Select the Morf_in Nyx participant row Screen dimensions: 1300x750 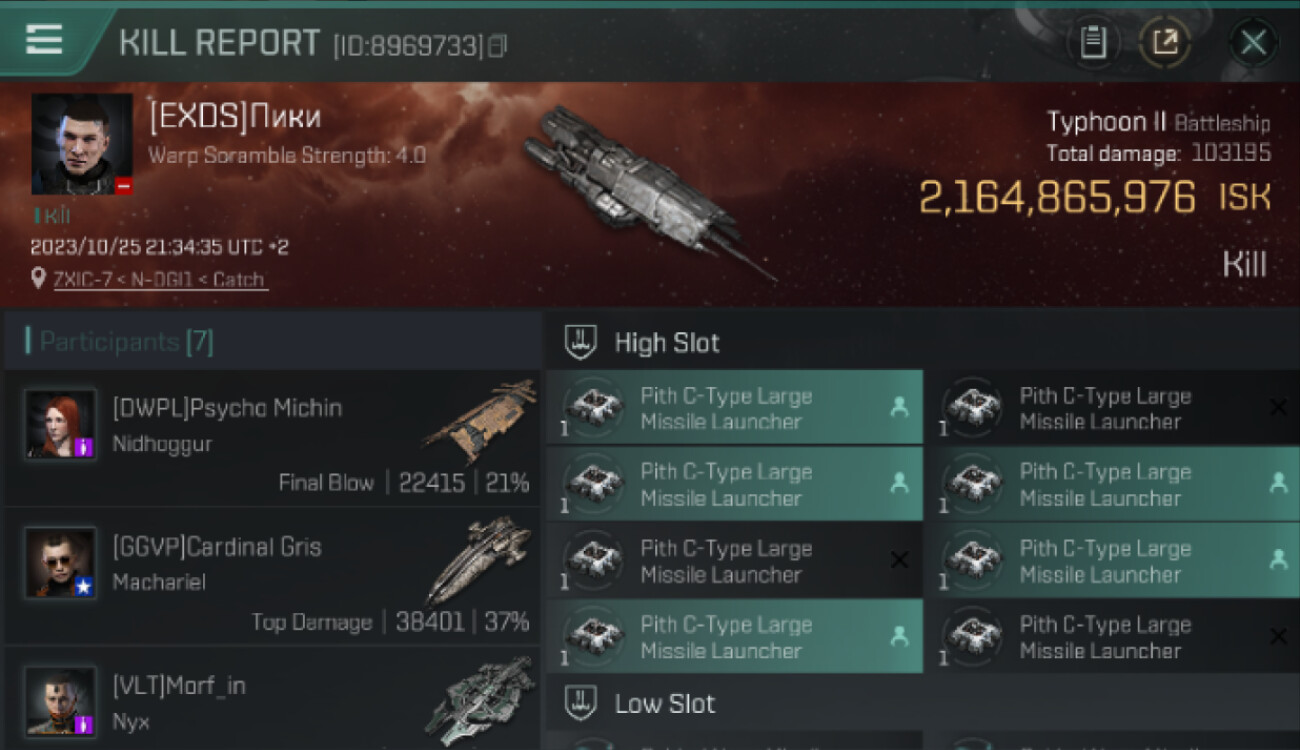tap(272, 700)
